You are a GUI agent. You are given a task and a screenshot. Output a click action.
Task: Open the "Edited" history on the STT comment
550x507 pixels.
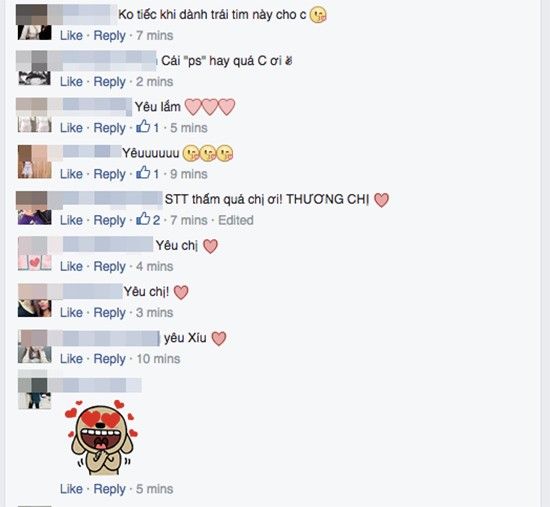pos(236,220)
